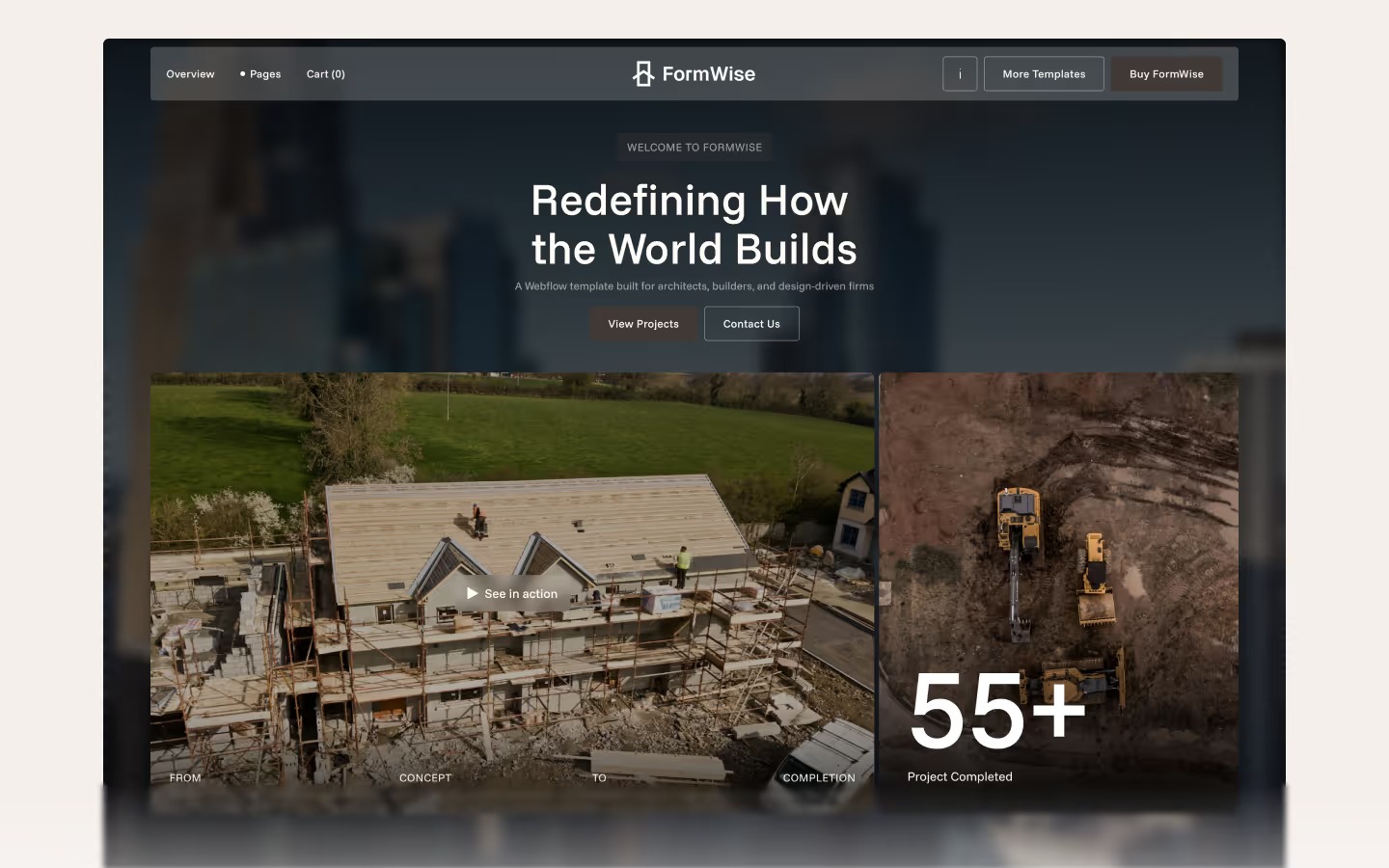Click the dot indicator beside Pages

[x=242, y=73]
